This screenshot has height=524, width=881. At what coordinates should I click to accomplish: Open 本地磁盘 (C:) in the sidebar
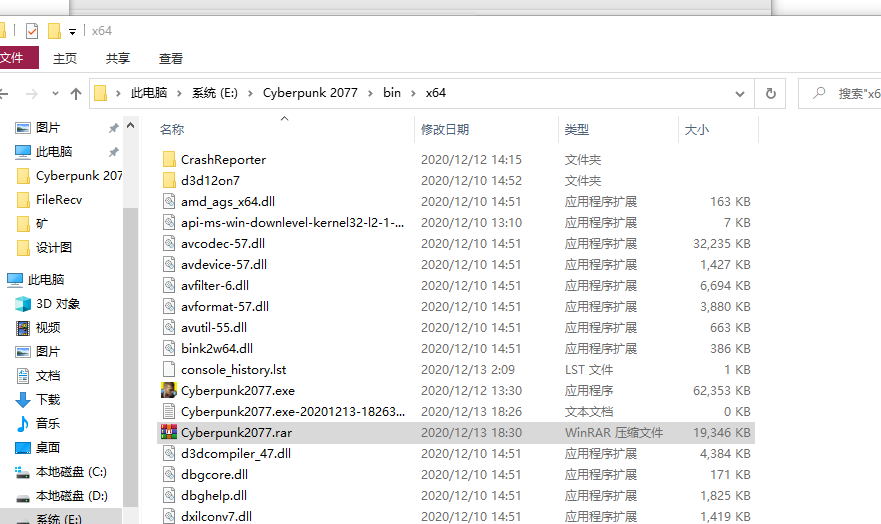[x=71, y=472]
